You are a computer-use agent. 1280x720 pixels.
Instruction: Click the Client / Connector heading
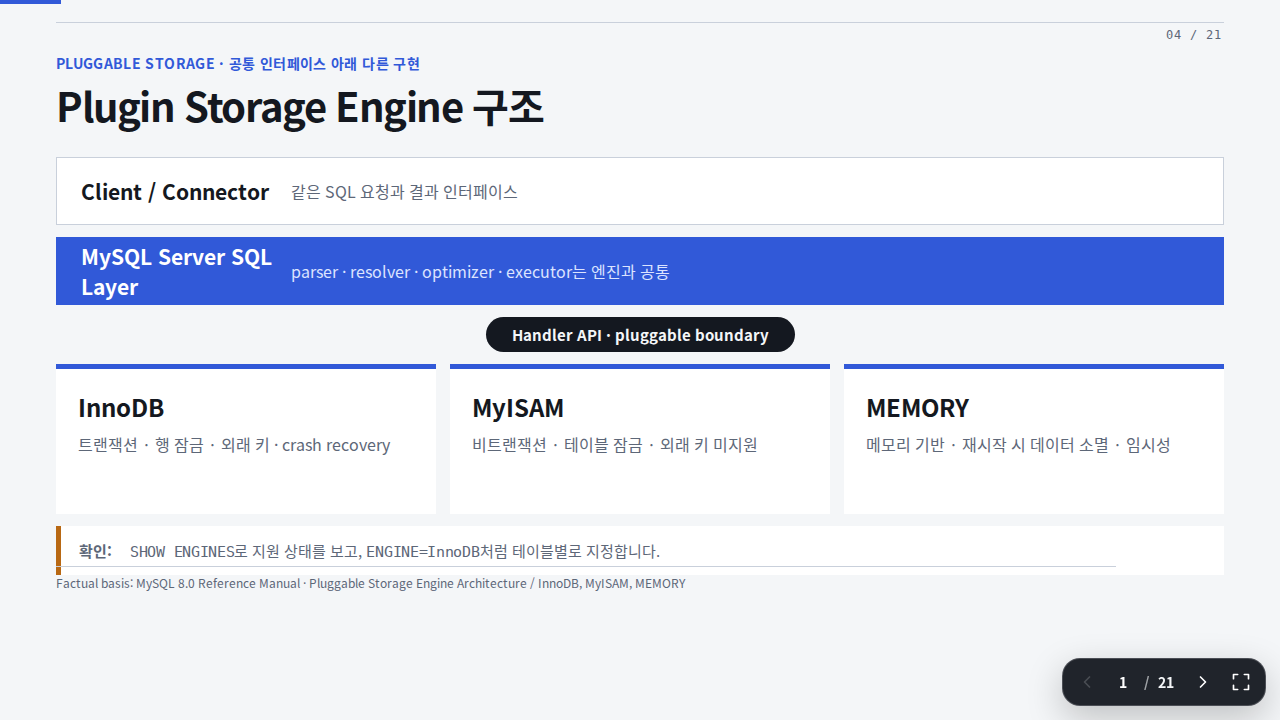pyautogui.click(x=175, y=192)
